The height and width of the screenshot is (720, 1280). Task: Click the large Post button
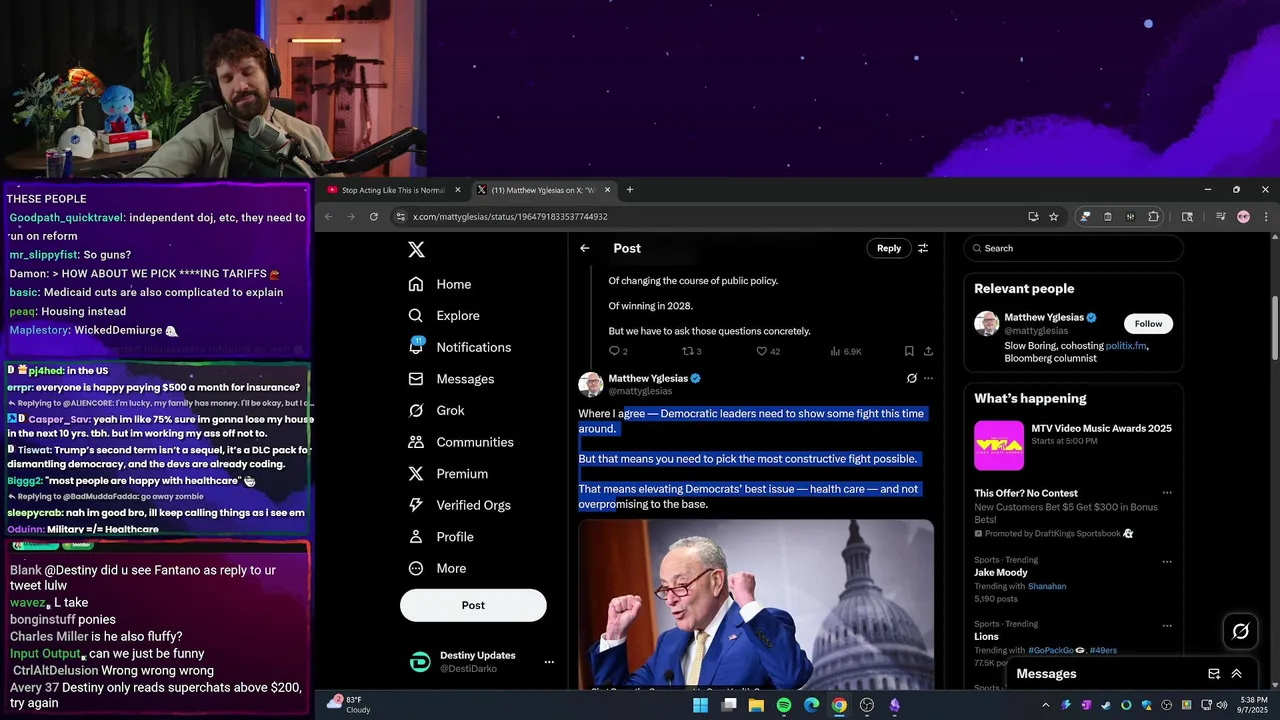[473, 605]
